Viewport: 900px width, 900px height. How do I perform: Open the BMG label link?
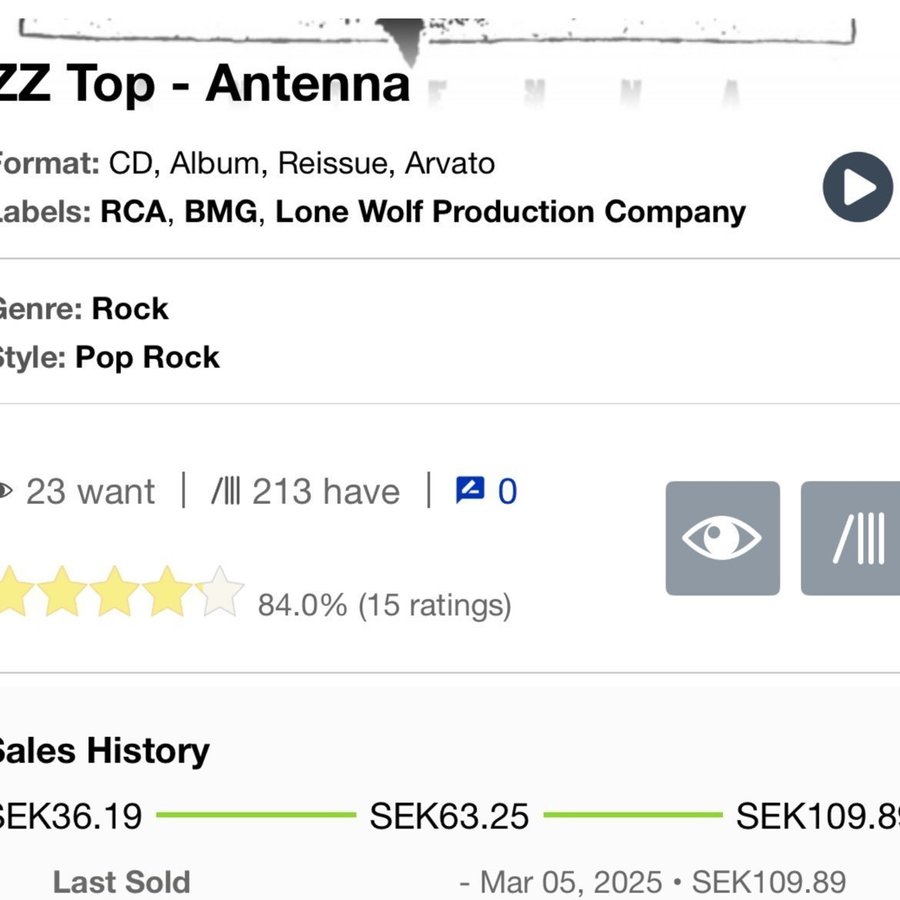pos(220,212)
